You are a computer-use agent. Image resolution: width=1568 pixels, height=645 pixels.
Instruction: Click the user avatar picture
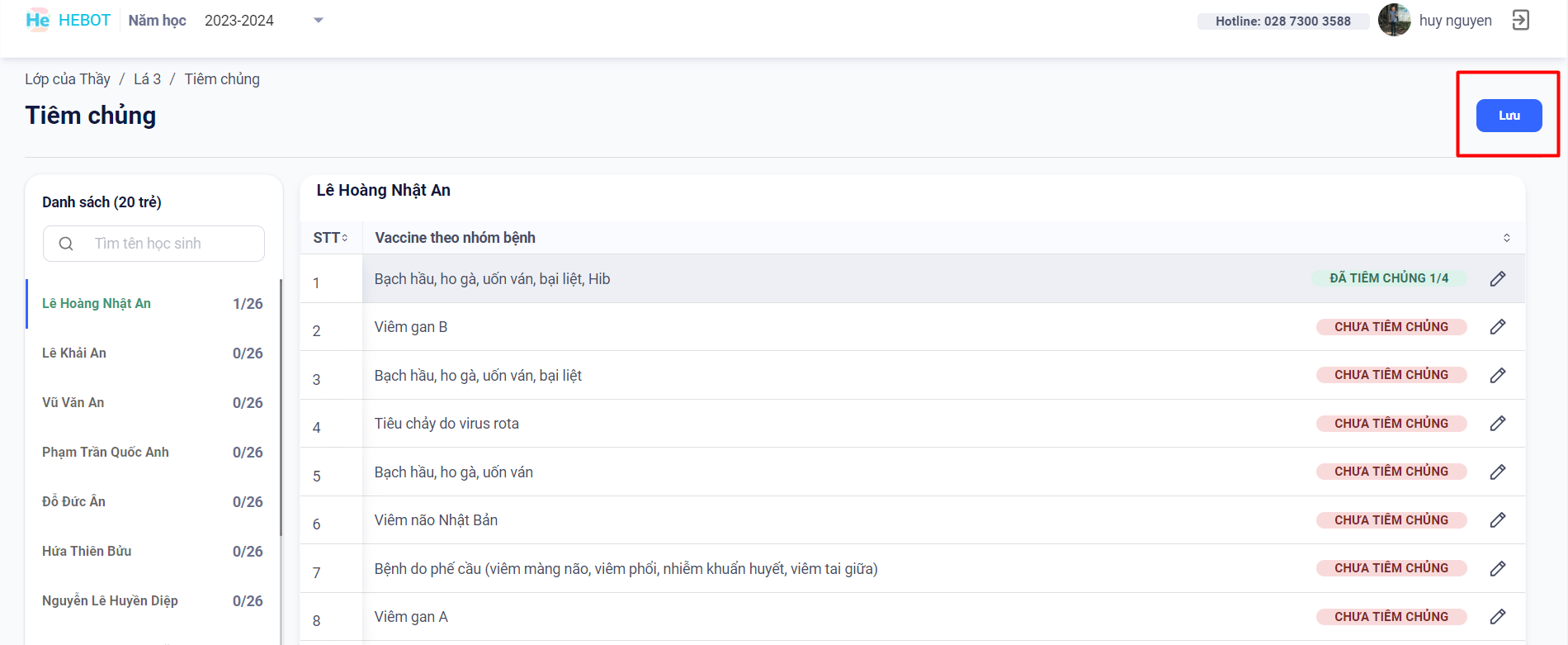tap(1394, 21)
